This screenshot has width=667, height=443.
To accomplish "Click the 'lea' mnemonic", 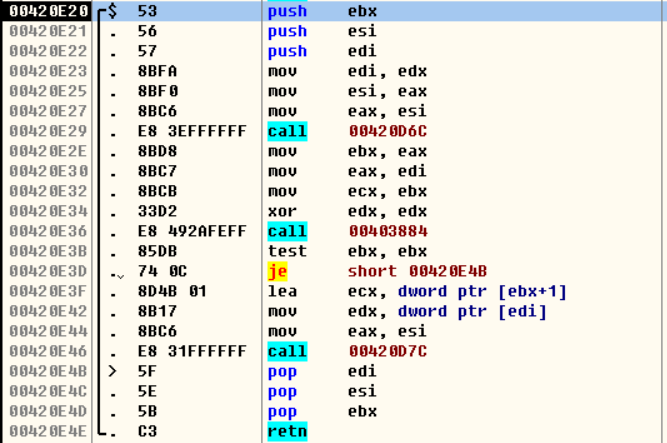I will (x=281, y=291).
